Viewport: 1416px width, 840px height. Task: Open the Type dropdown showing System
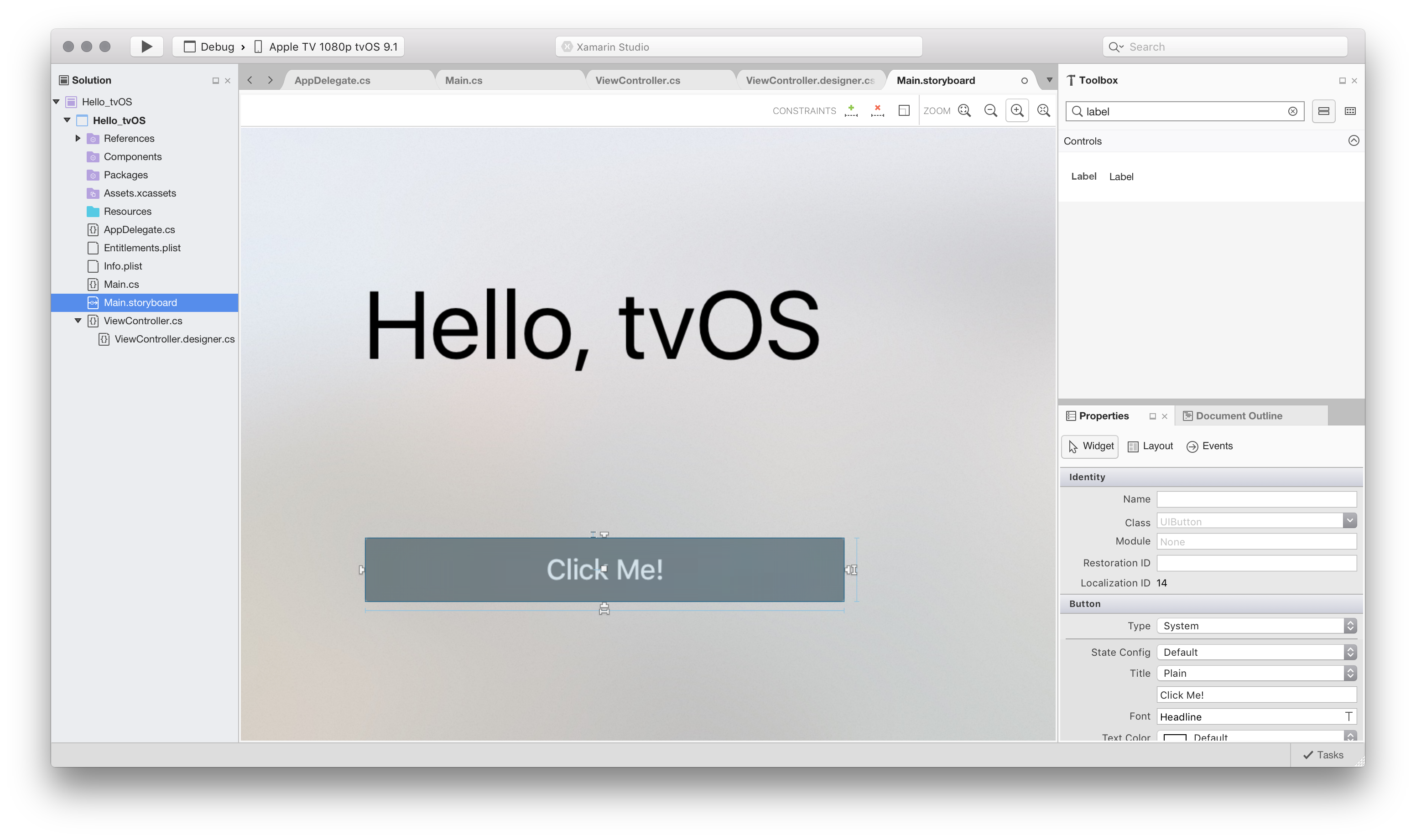pos(1256,626)
